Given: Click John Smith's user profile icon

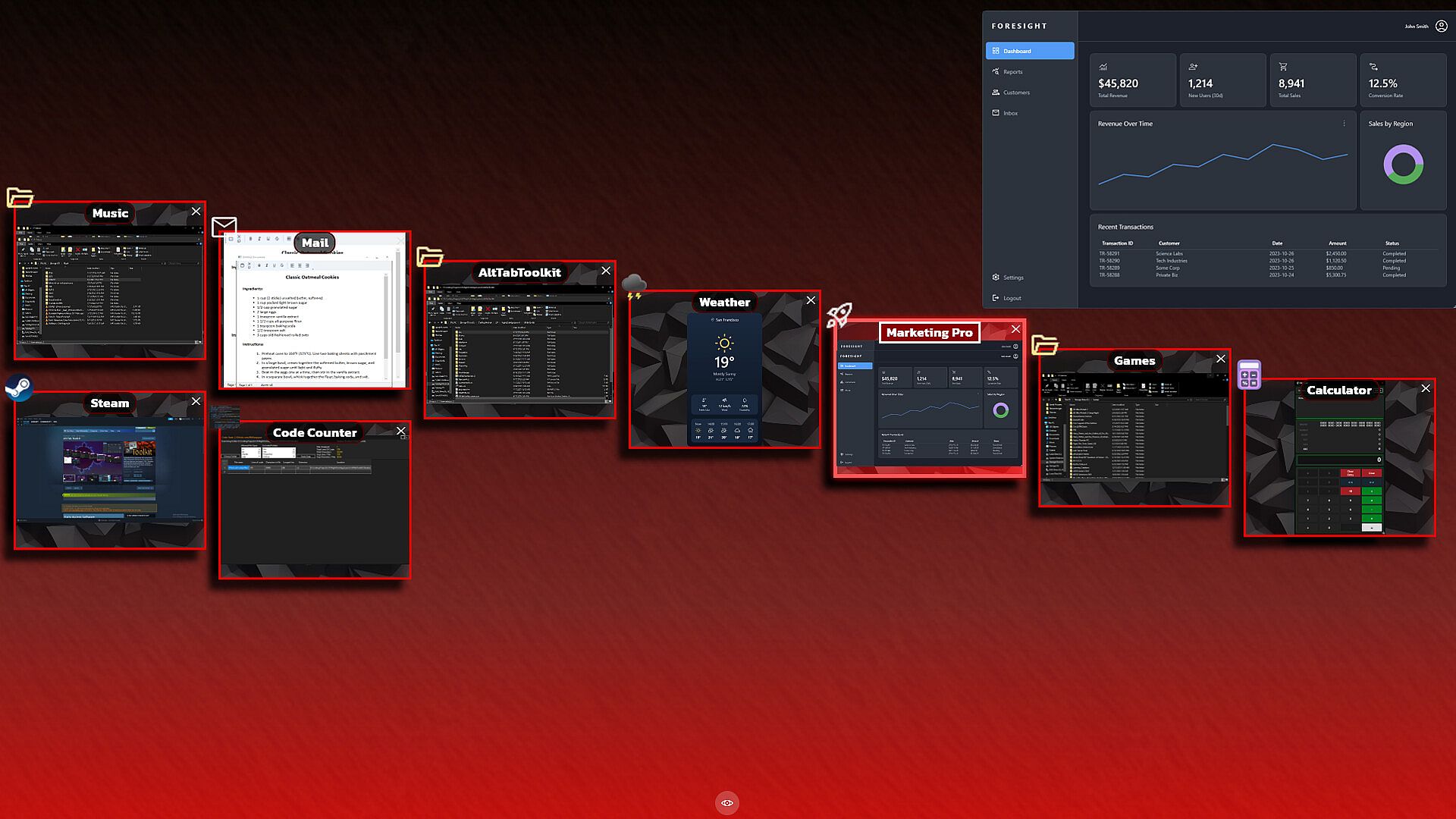Looking at the screenshot, I should tap(1441, 26).
